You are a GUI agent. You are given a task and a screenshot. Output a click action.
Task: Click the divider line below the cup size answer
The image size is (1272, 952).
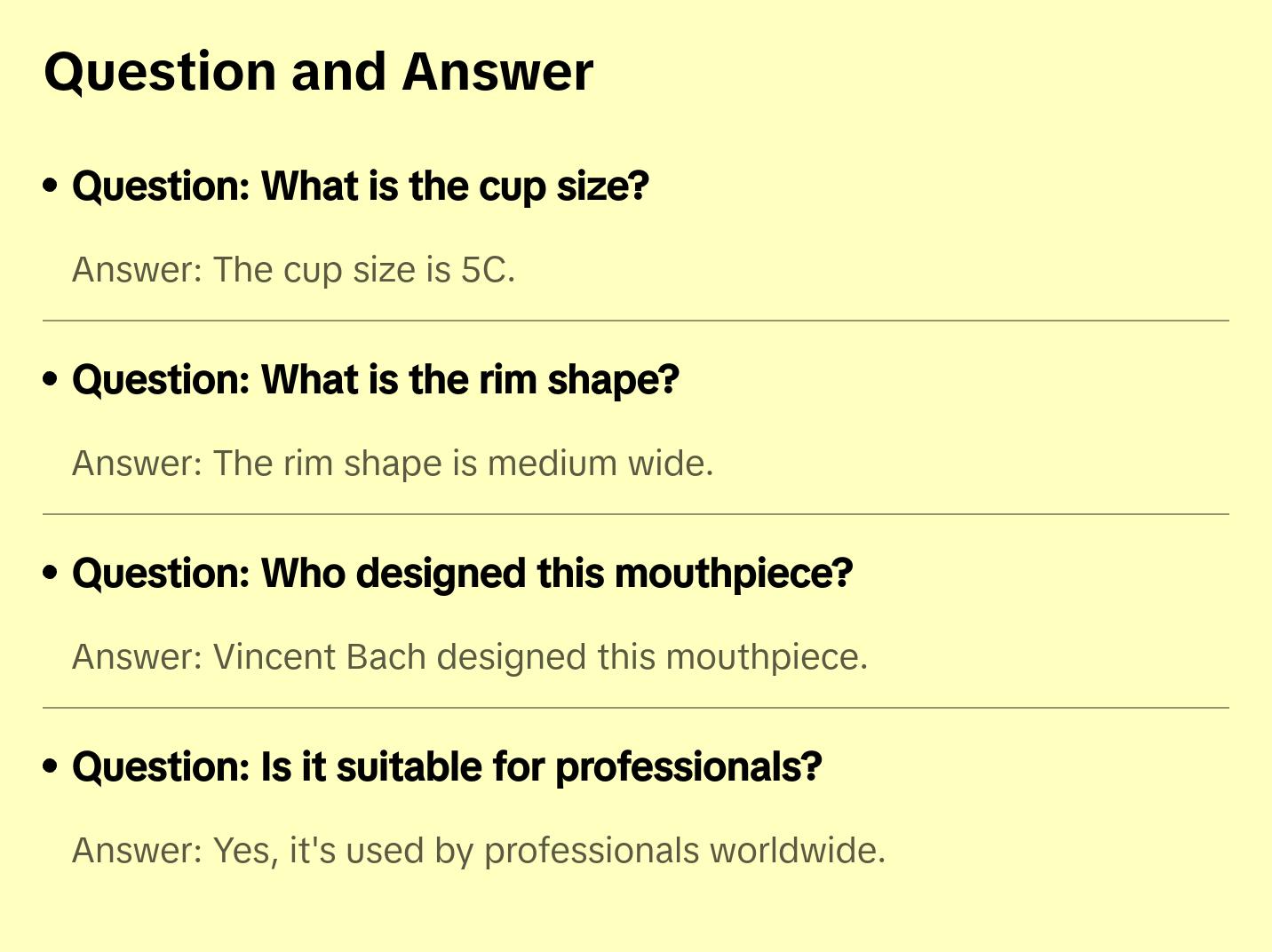click(x=636, y=321)
